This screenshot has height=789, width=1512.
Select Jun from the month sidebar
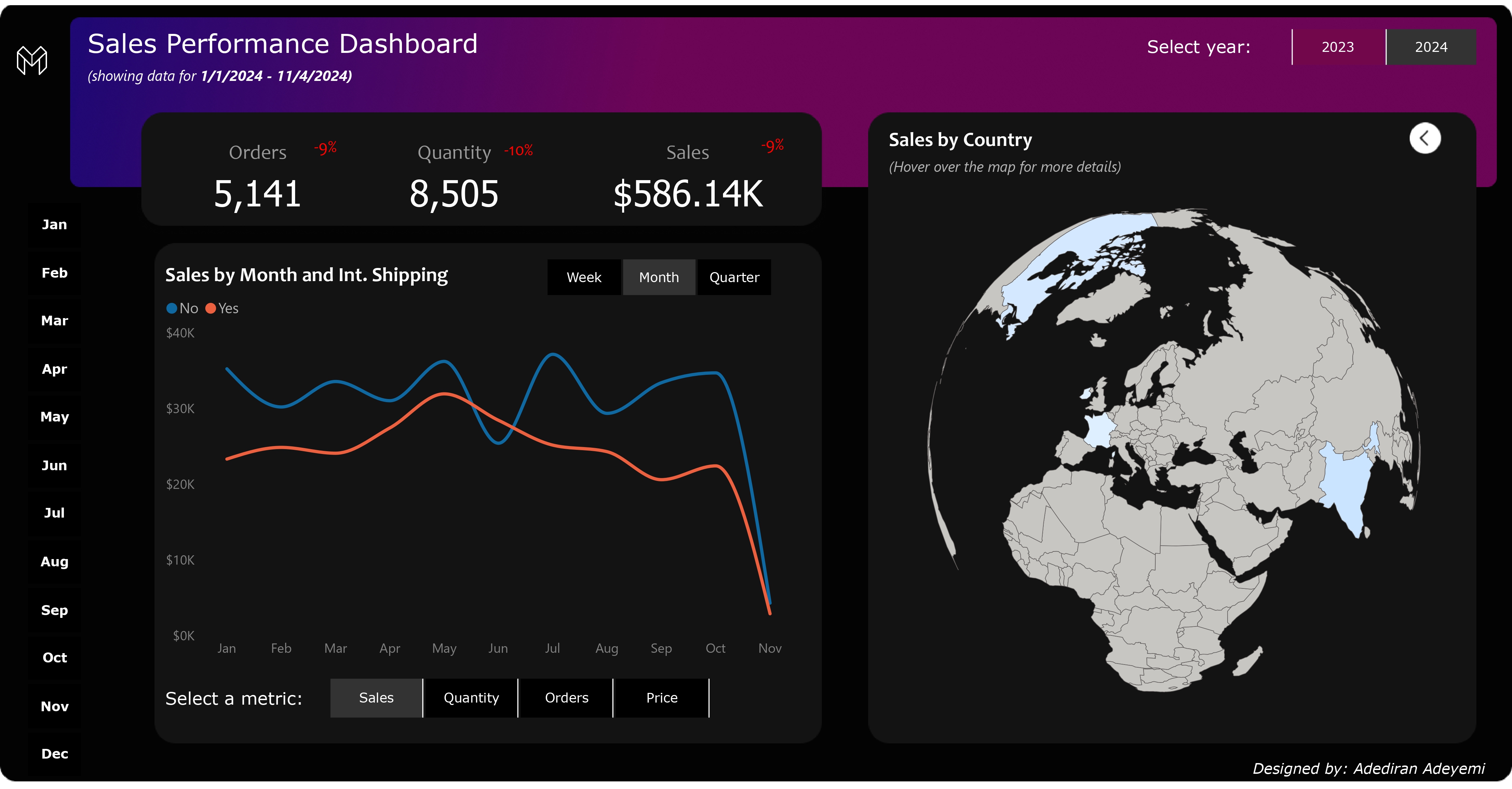(54, 465)
